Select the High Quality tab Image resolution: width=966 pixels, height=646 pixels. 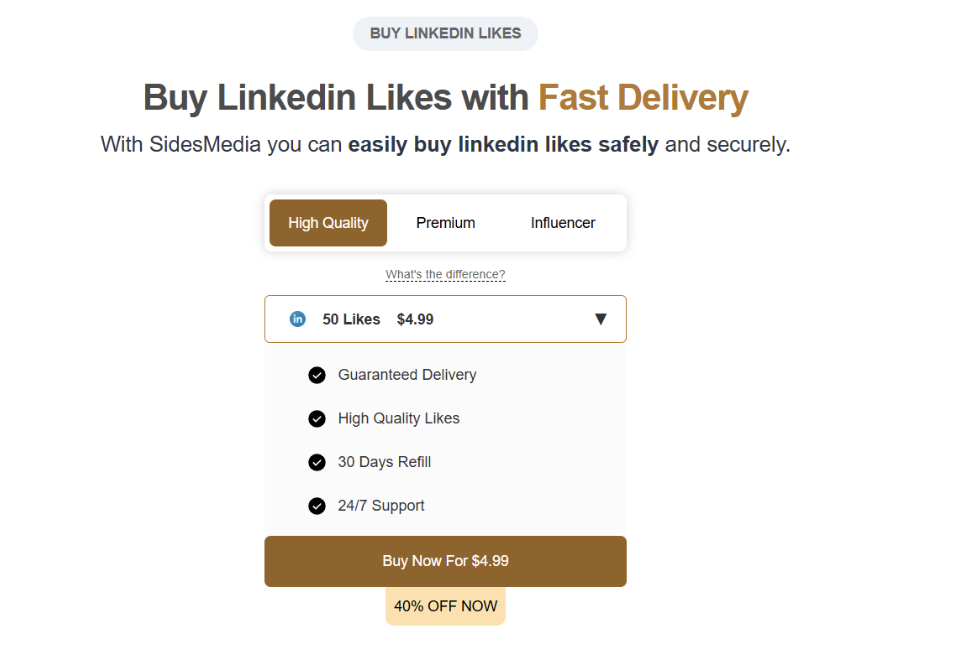pyautogui.click(x=328, y=223)
